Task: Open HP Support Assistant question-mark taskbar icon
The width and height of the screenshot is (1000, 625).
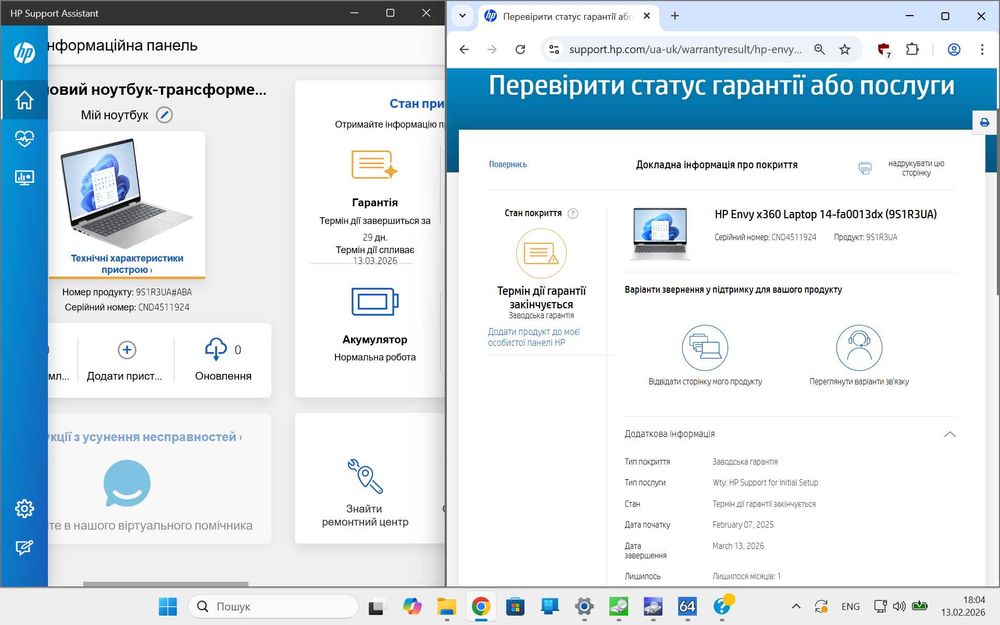Action: pos(722,605)
